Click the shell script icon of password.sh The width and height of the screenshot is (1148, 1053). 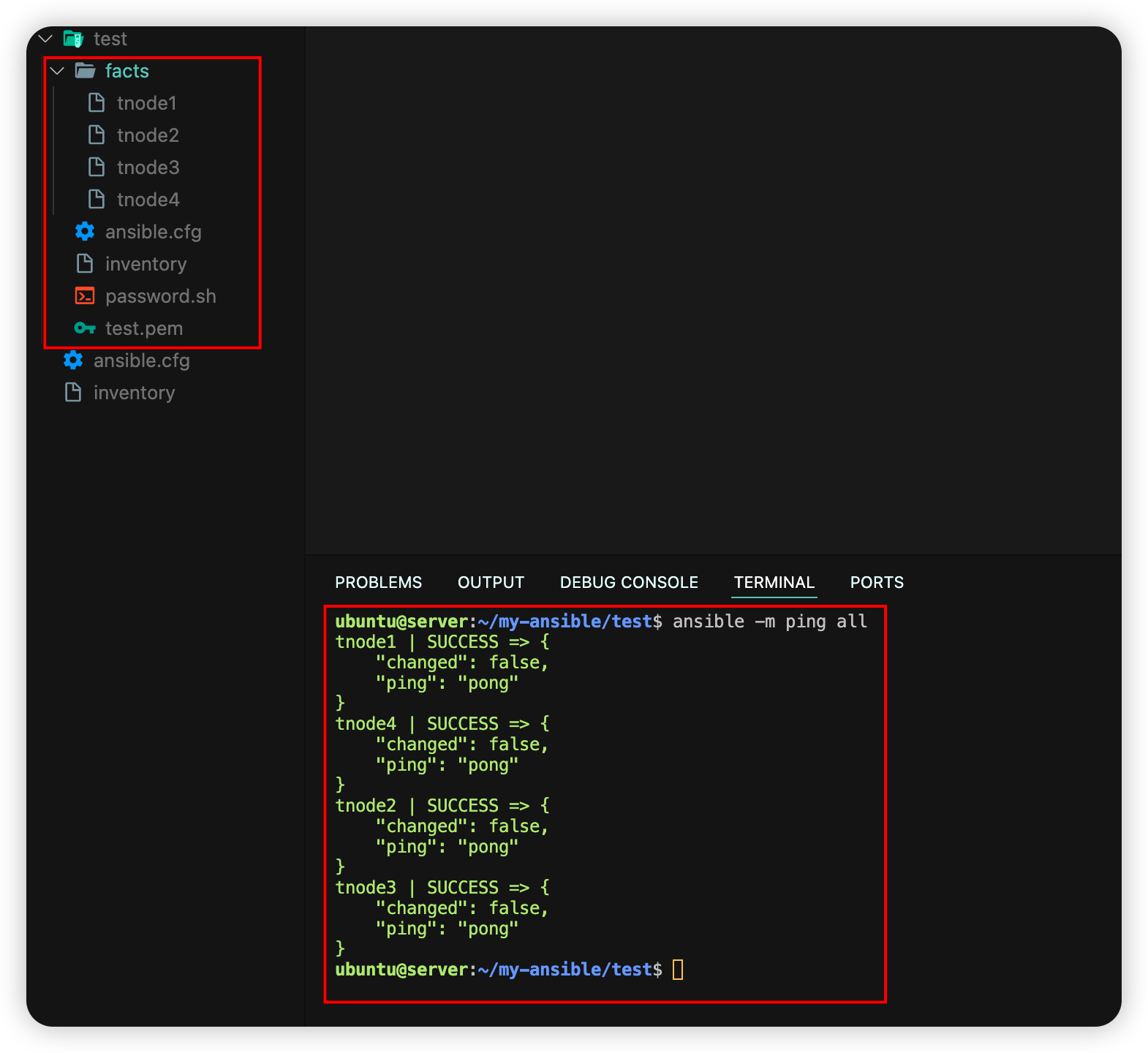pyautogui.click(x=85, y=296)
